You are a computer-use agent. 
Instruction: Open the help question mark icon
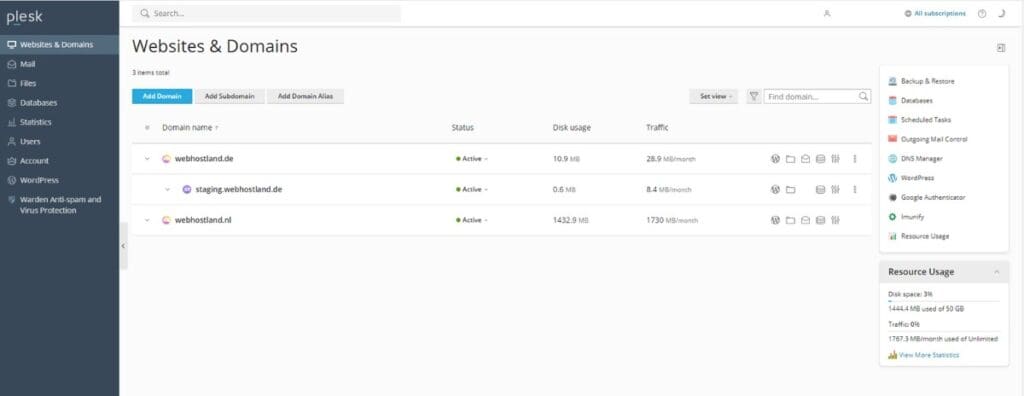[982, 13]
